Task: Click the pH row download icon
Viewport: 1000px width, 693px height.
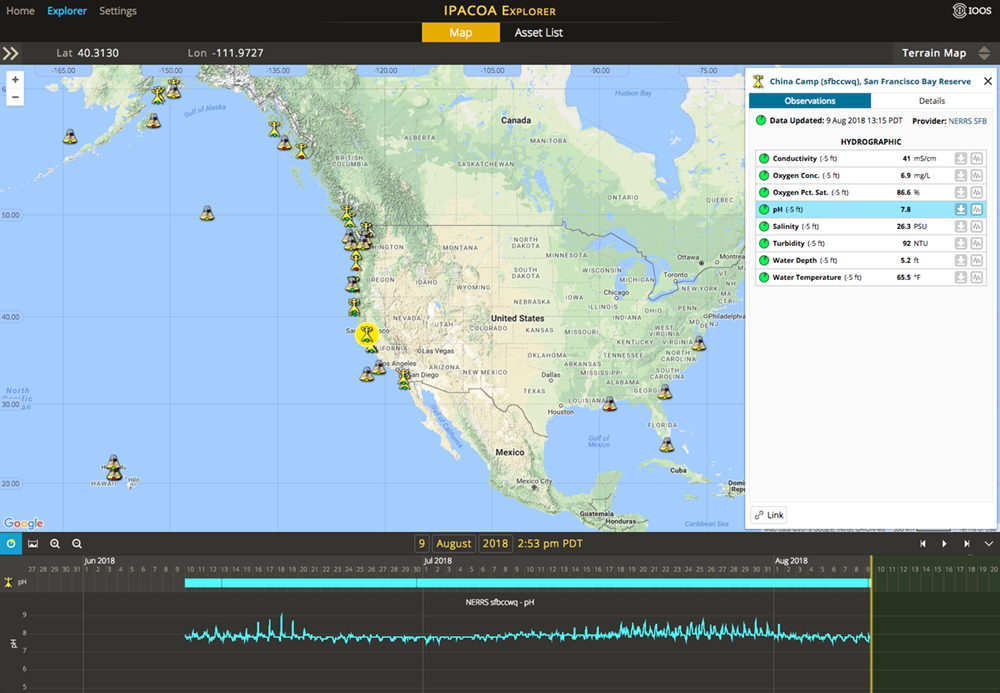Action: [960, 210]
